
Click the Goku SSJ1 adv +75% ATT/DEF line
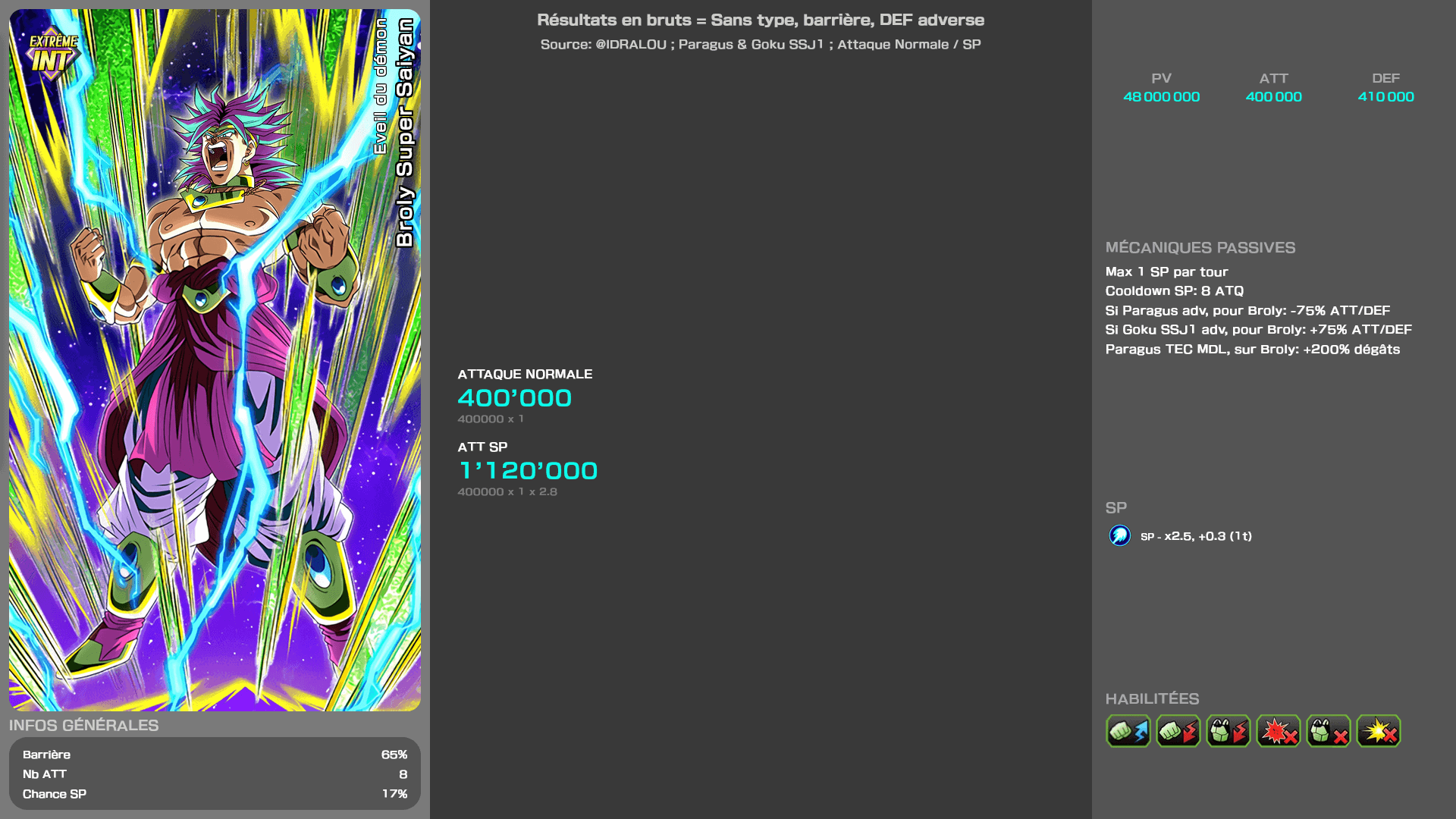(1258, 330)
